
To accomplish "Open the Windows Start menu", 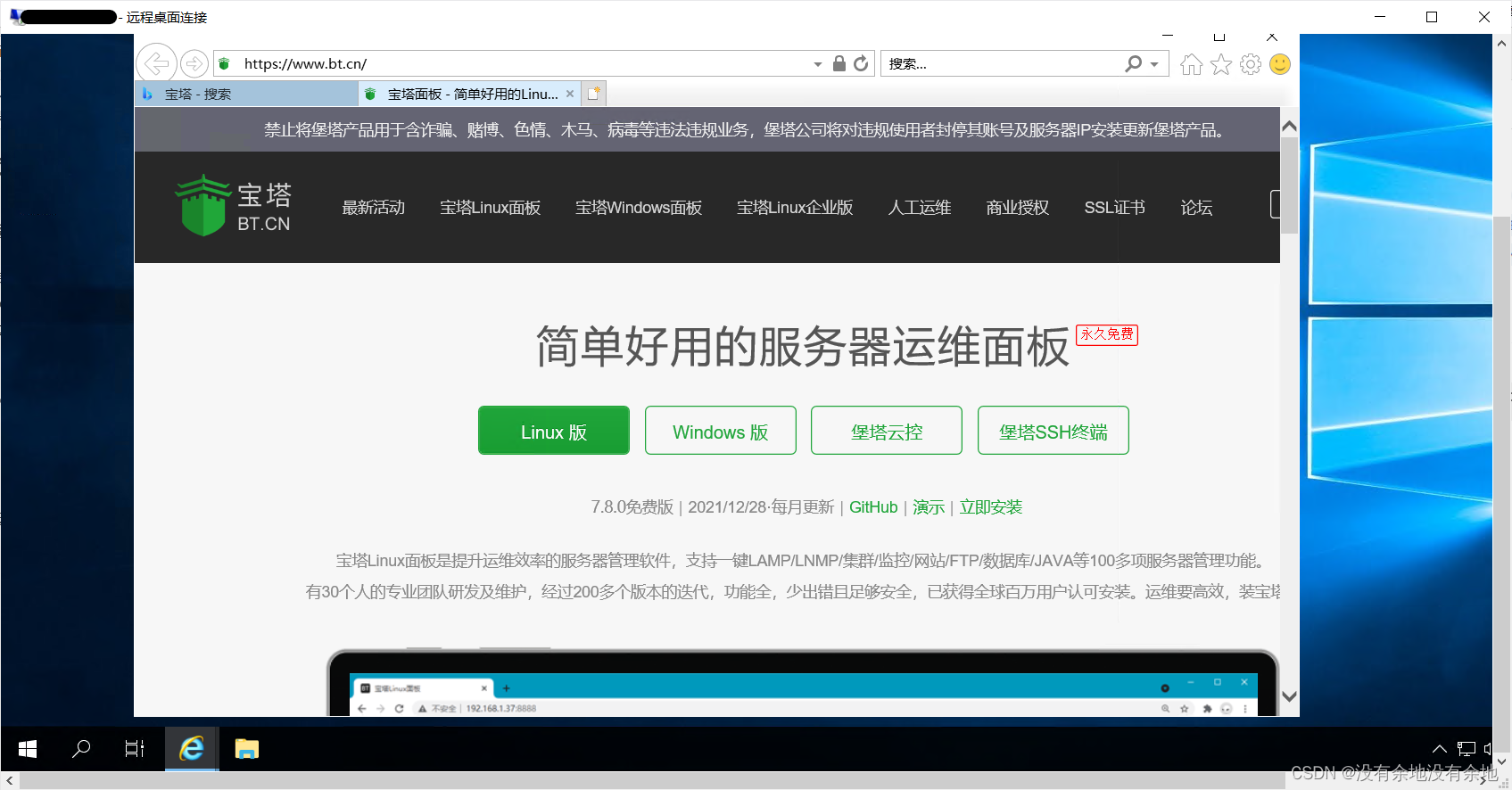I will [28, 749].
